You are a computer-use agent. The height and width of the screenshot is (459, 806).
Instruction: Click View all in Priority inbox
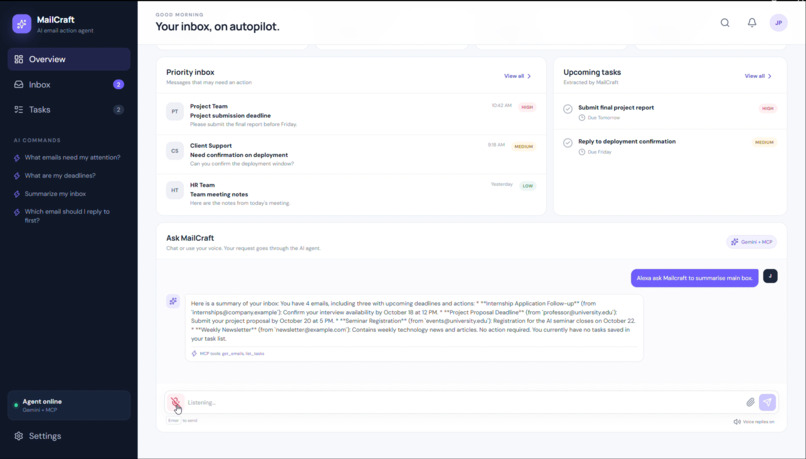pos(517,76)
